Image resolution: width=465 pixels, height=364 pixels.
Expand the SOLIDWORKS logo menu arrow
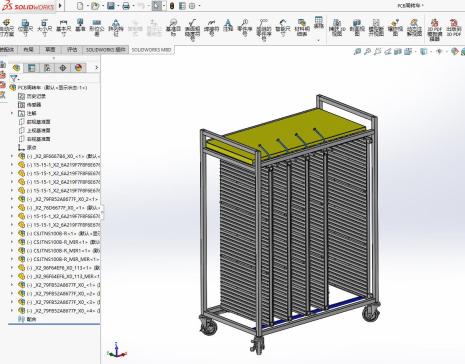coord(60,6)
